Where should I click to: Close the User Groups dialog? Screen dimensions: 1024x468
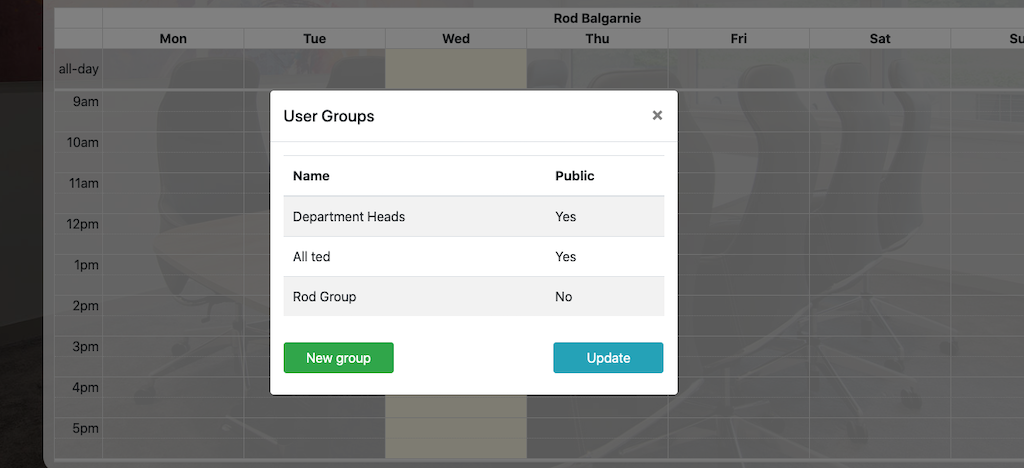click(x=657, y=115)
